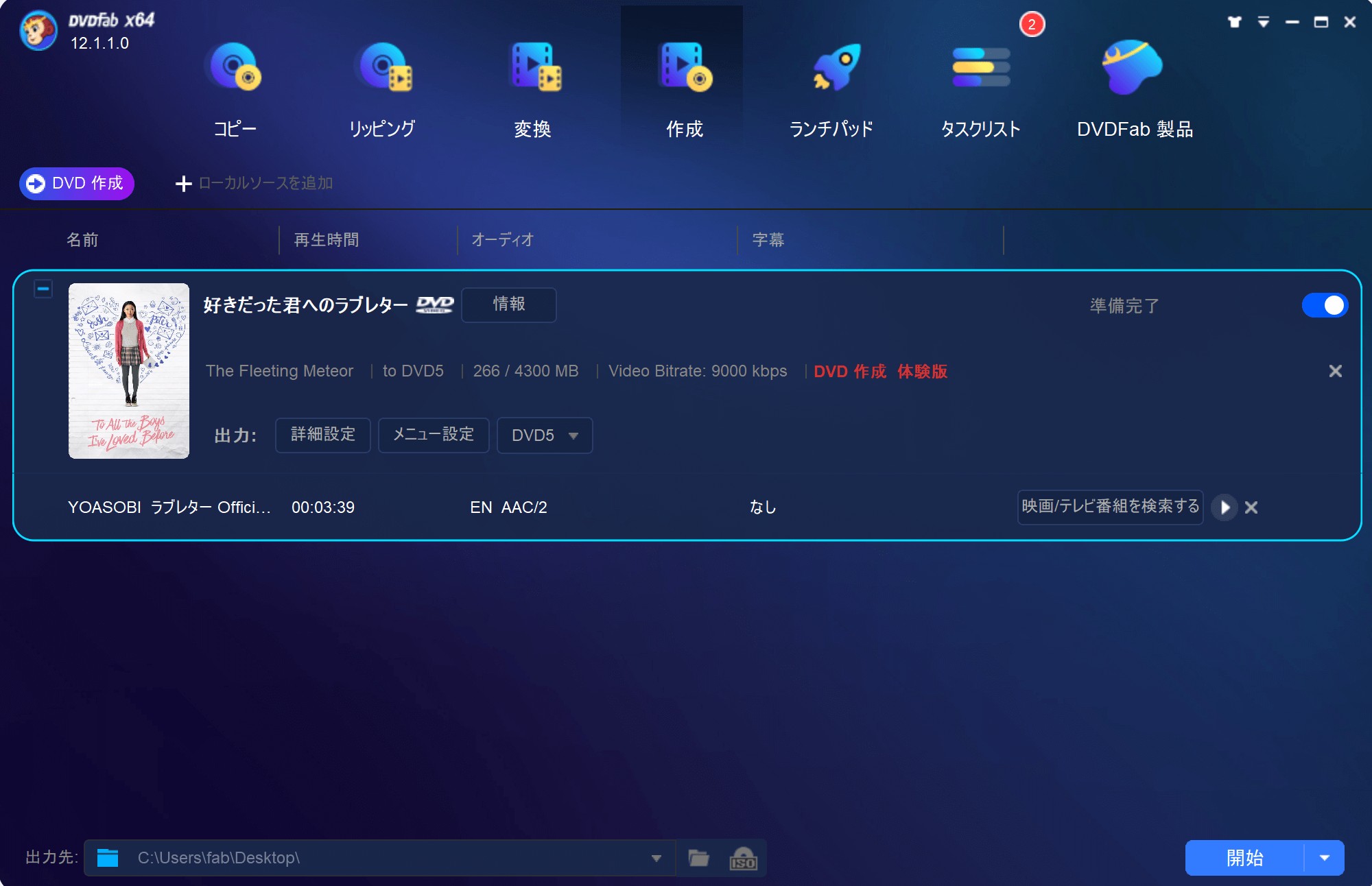Viewport: 1372px width, 886px height.
Task: Click the blue folder icon in output path
Action: pyautogui.click(x=108, y=858)
